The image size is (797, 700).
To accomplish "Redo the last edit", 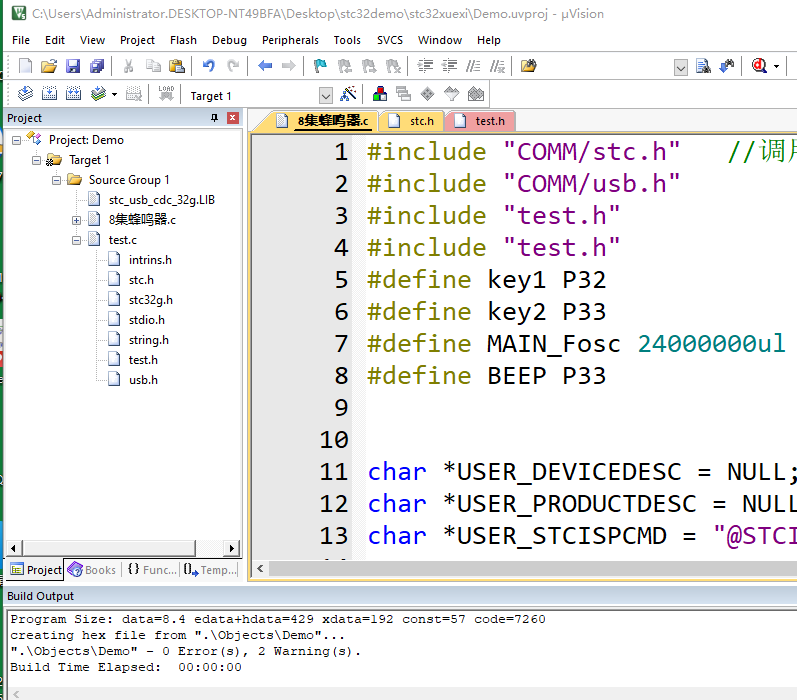I will (x=233, y=66).
